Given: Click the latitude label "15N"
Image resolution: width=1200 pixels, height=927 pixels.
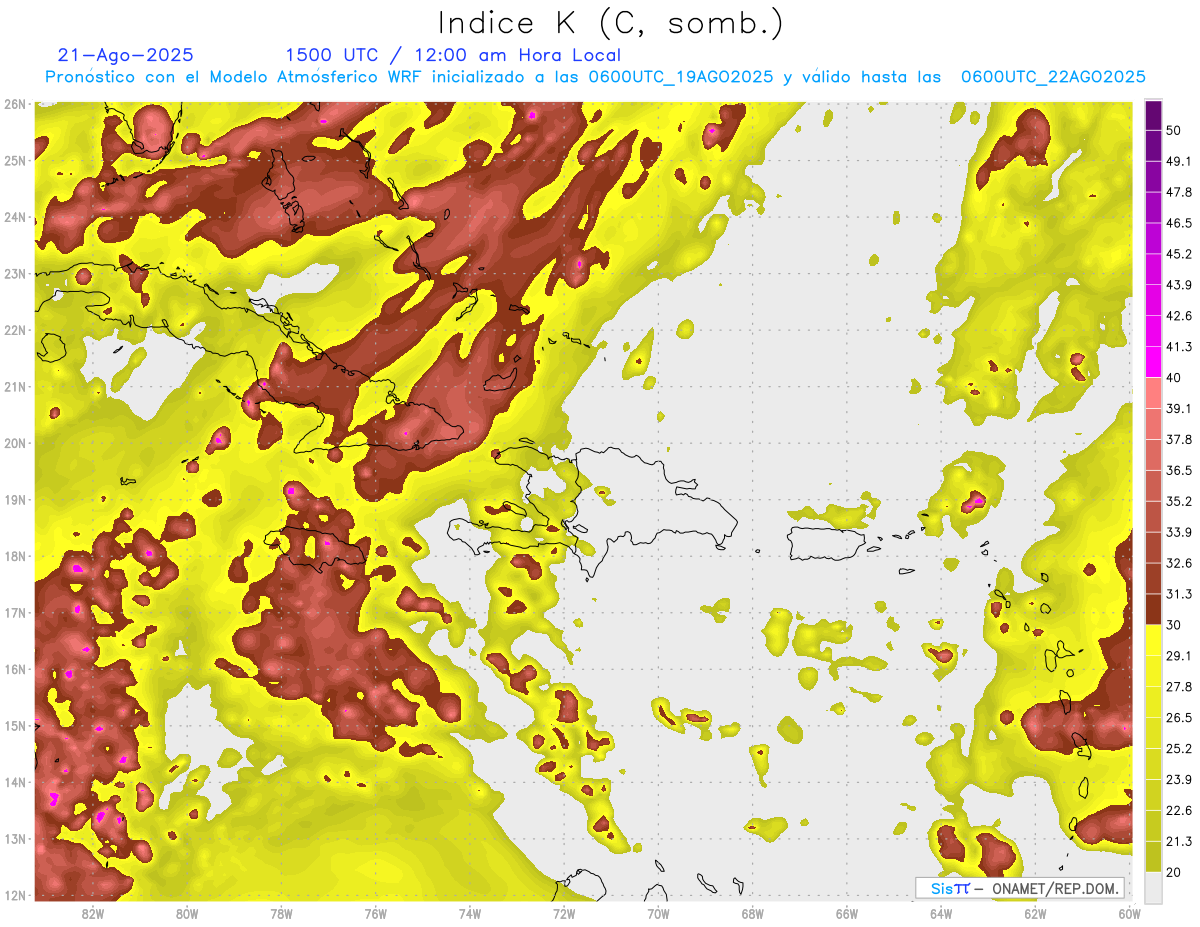Looking at the screenshot, I should click(14, 725).
